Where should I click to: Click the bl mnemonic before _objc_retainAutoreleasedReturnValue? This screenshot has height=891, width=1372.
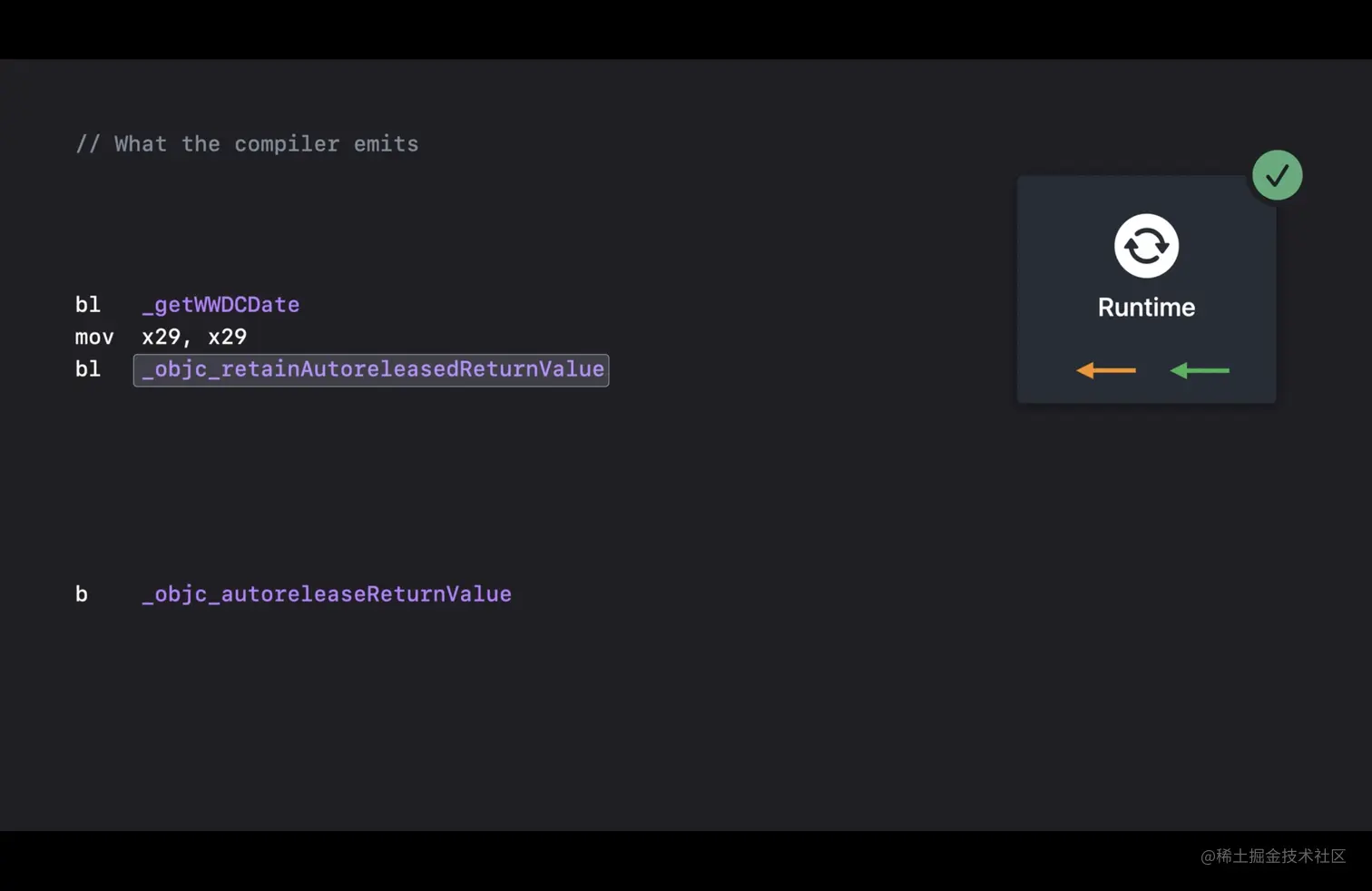[x=88, y=369]
